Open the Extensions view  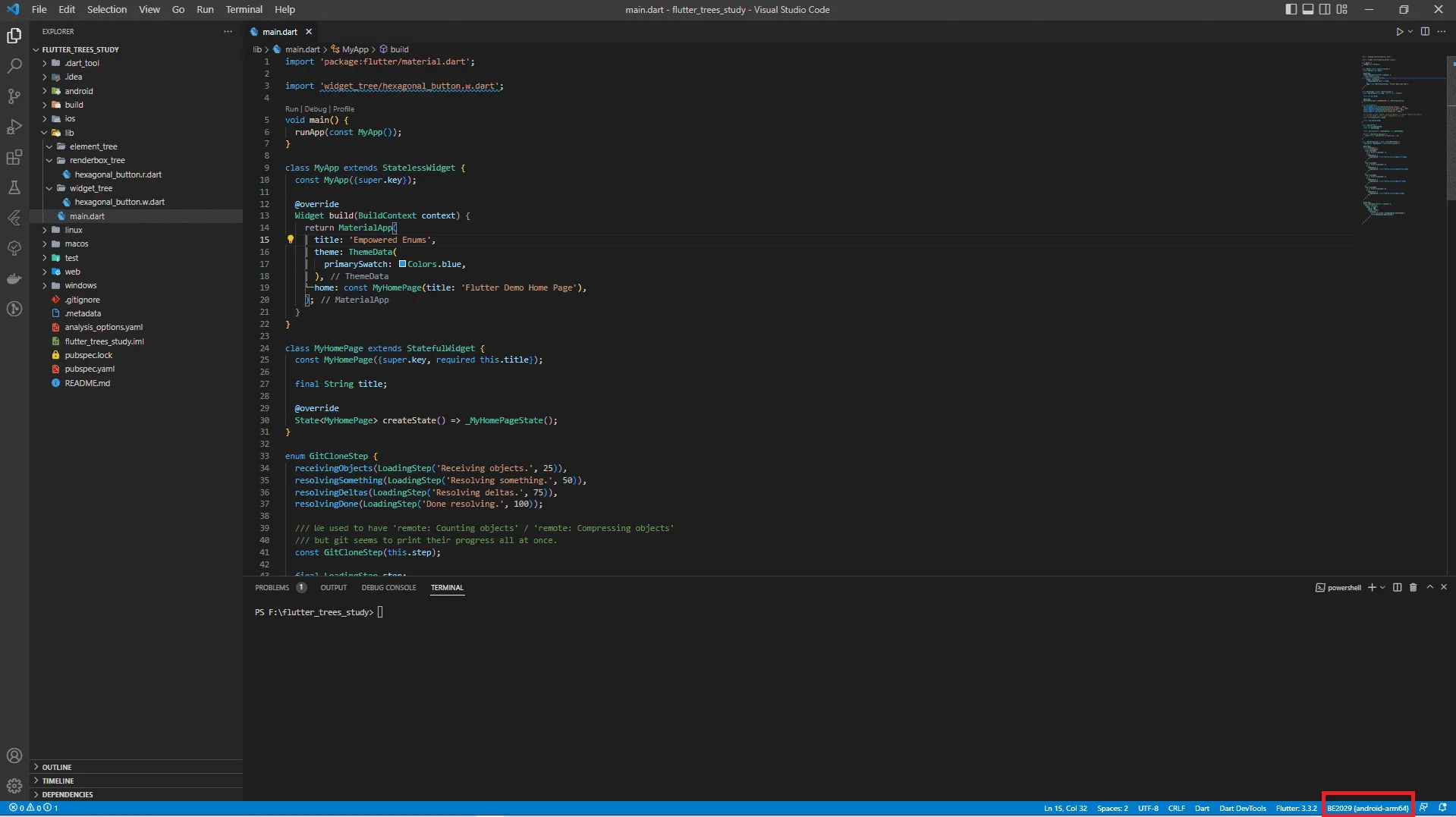click(x=14, y=157)
